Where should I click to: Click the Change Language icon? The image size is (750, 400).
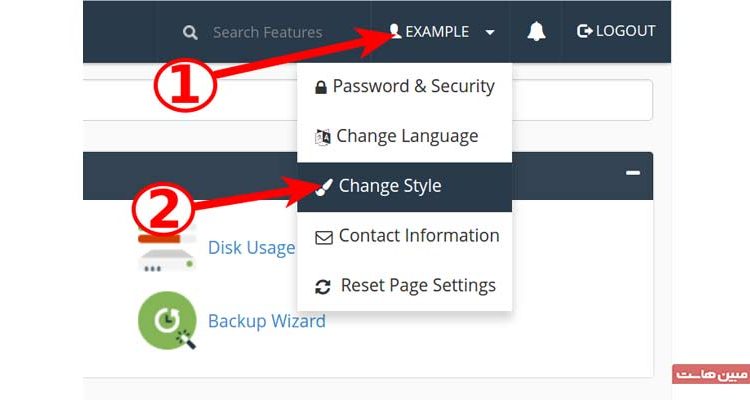coord(322,137)
